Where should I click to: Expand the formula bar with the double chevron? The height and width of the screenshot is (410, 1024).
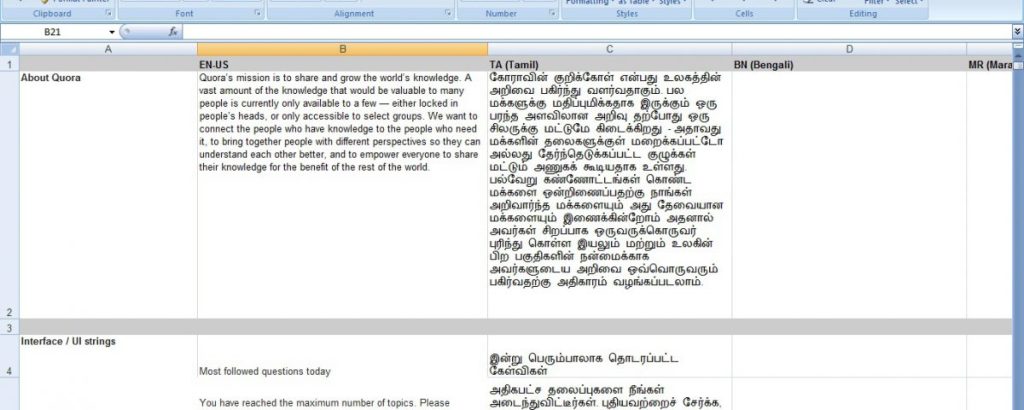click(x=1017, y=31)
